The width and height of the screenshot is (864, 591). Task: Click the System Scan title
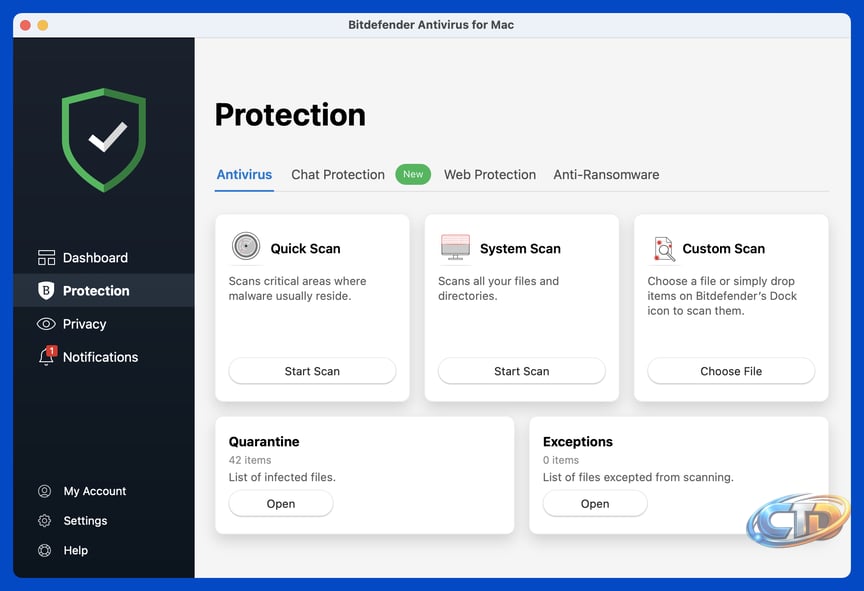tap(520, 248)
